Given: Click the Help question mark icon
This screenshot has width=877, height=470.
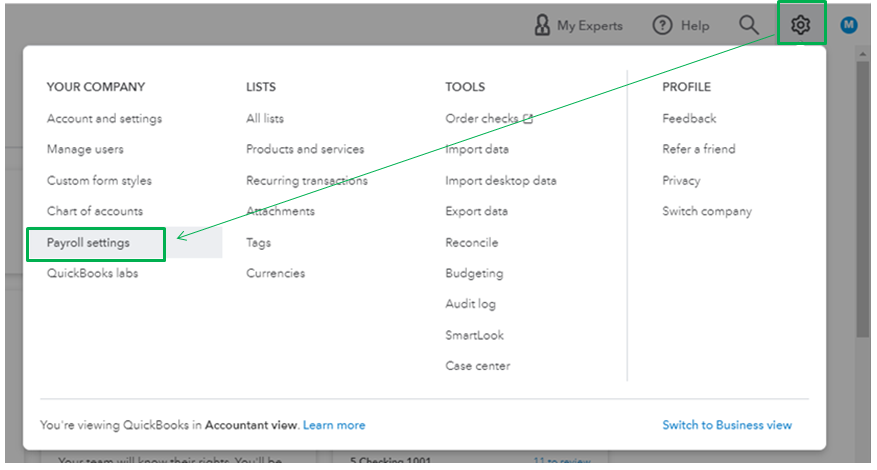Looking at the screenshot, I should [x=662, y=26].
